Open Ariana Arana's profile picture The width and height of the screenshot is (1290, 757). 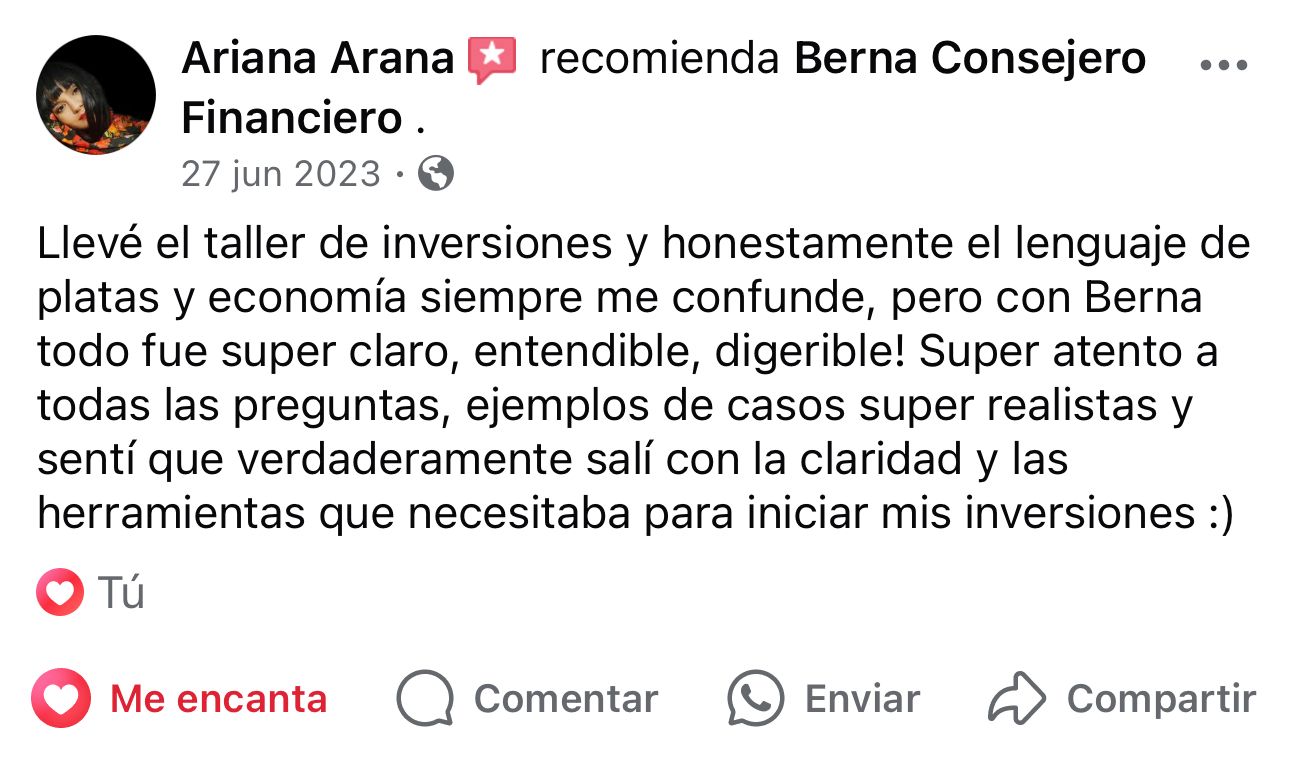pyautogui.click(x=96, y=95)
